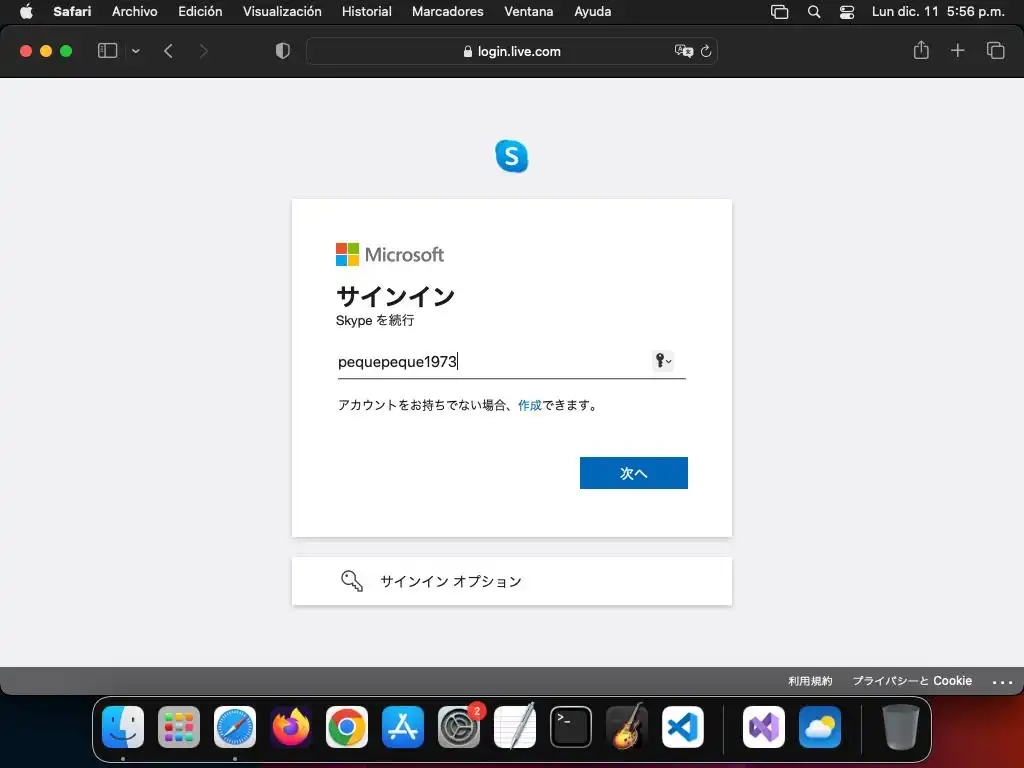Click Safari icon in the Dock
The image size is (1024, 768).
[x=235, y=727]
